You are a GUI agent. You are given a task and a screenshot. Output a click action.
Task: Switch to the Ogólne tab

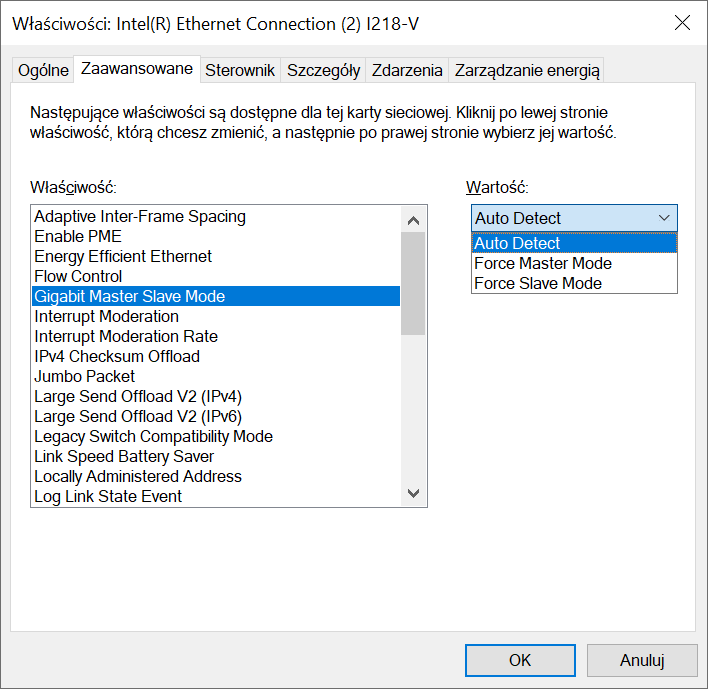(x=43, y=70)
